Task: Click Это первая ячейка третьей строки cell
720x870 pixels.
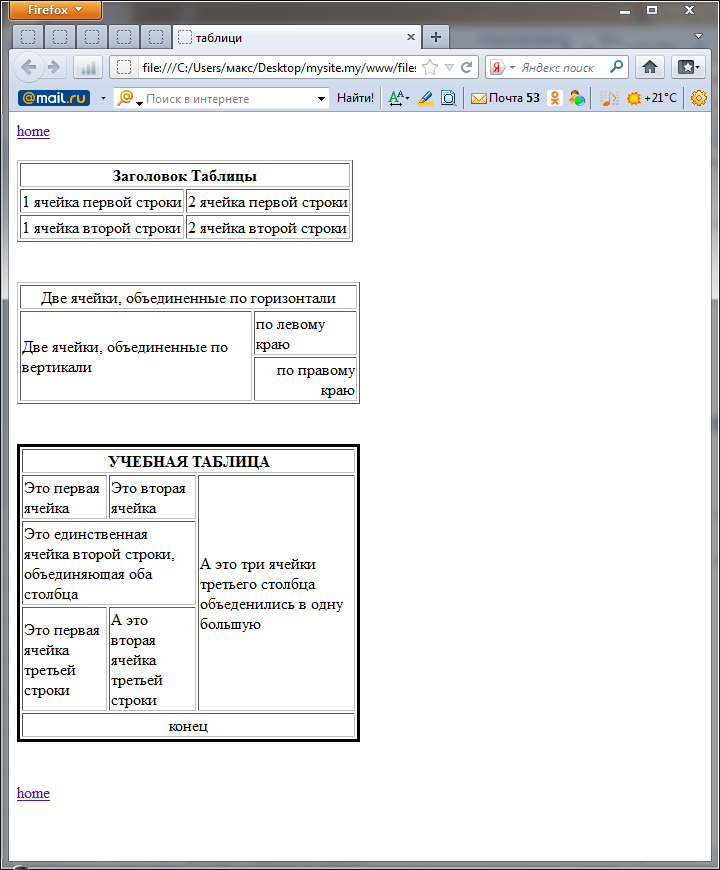Action: (x=64, y=659)
